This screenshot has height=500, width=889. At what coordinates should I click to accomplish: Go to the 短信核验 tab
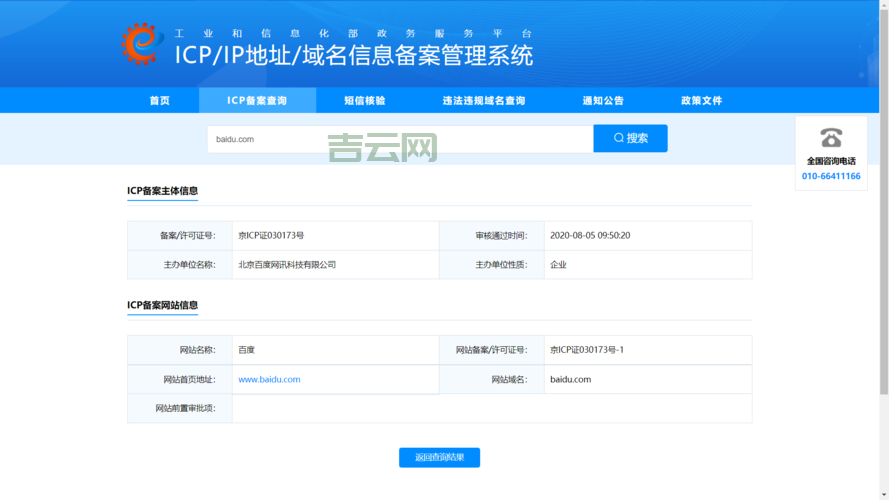point(365,100)
